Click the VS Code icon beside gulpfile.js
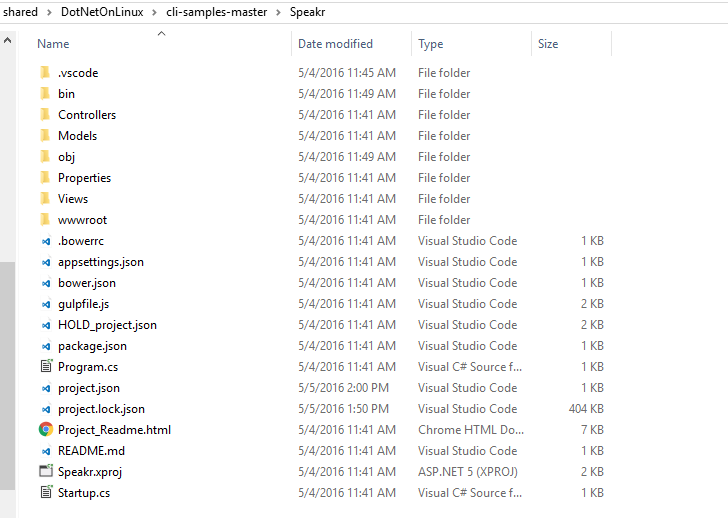Viewport: 728px width, 518px height. [45, 304]
